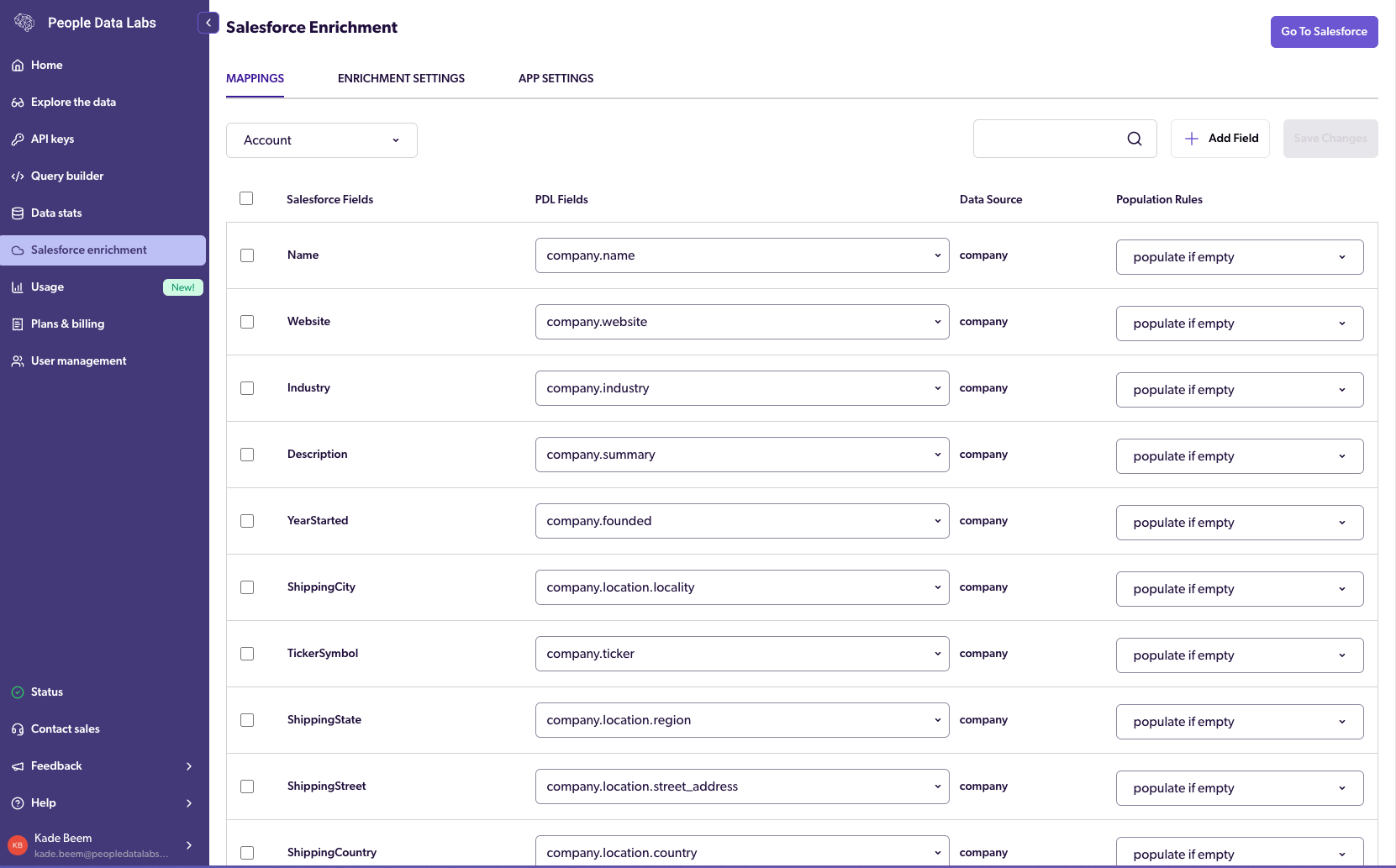
Task: Check the Industry row checkbox
Action: [247, 388]
